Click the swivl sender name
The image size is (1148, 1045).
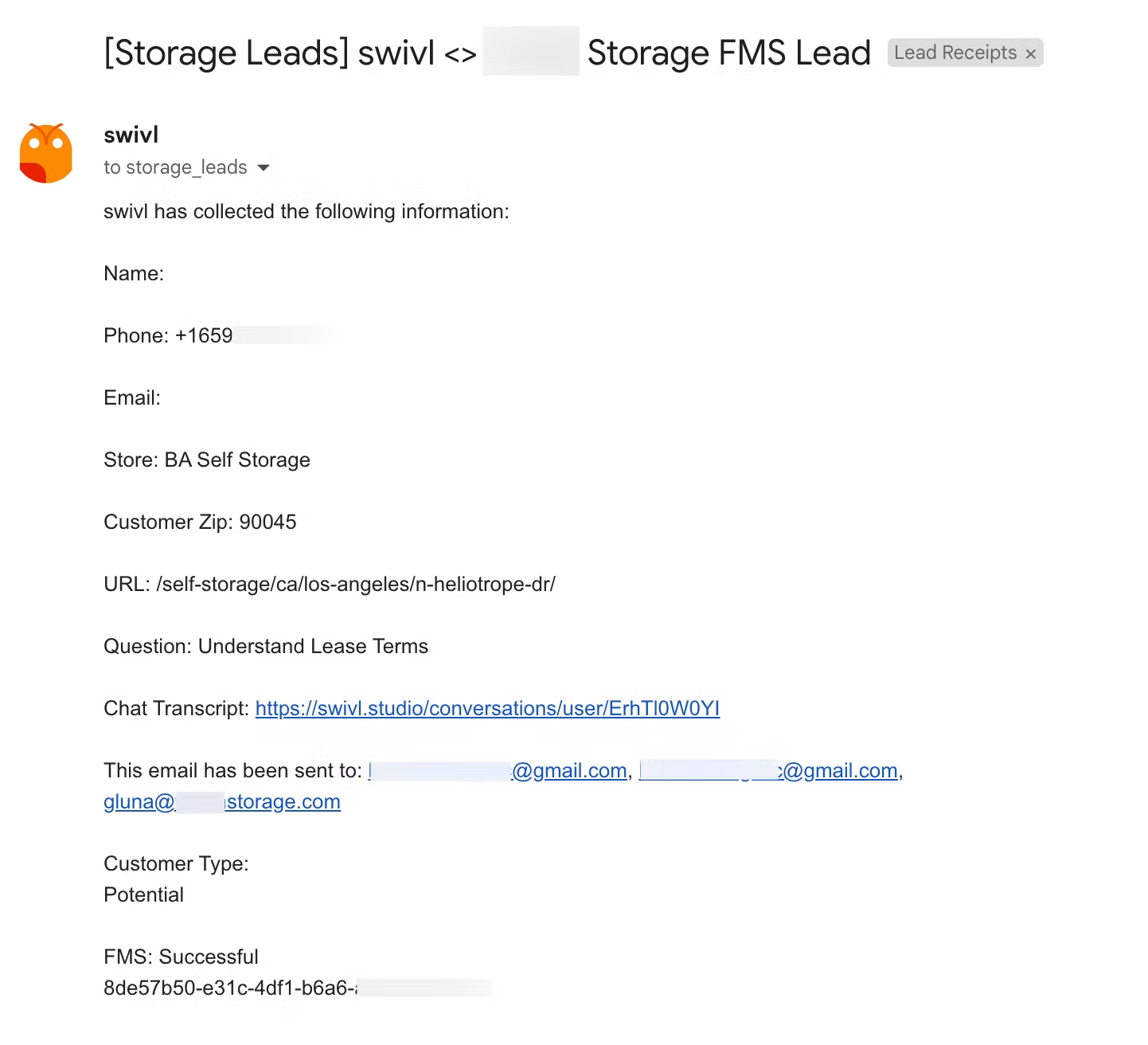tap(131, 135)
